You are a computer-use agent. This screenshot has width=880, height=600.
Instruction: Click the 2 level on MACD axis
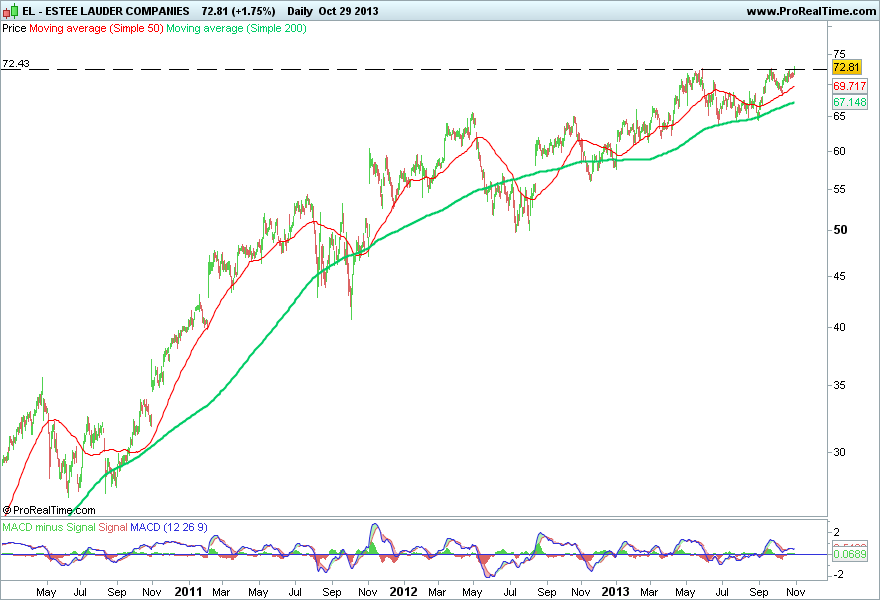click(x=837, y=532)
